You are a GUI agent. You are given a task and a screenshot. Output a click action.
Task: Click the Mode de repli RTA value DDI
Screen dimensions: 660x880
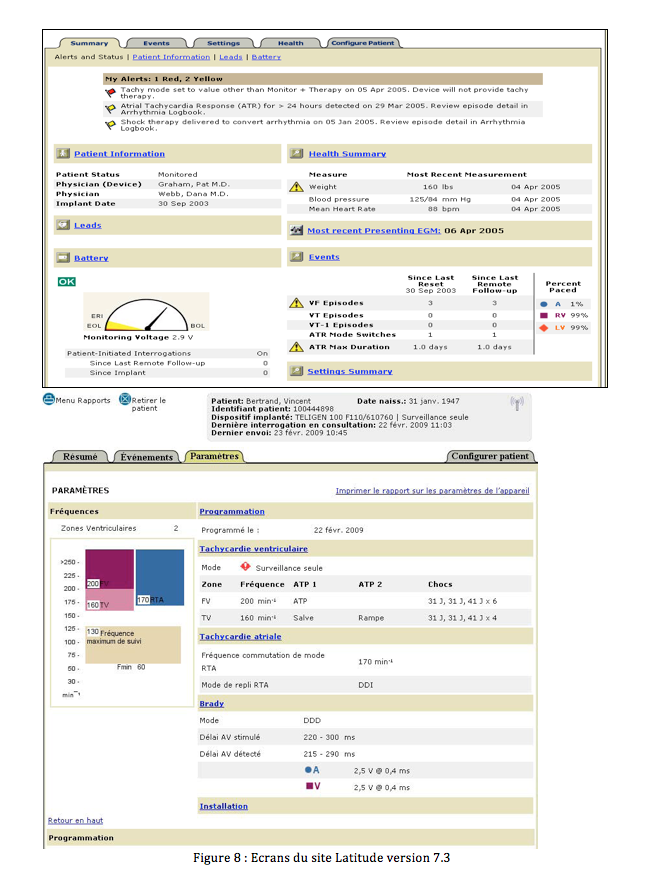(x=365, y=685)
